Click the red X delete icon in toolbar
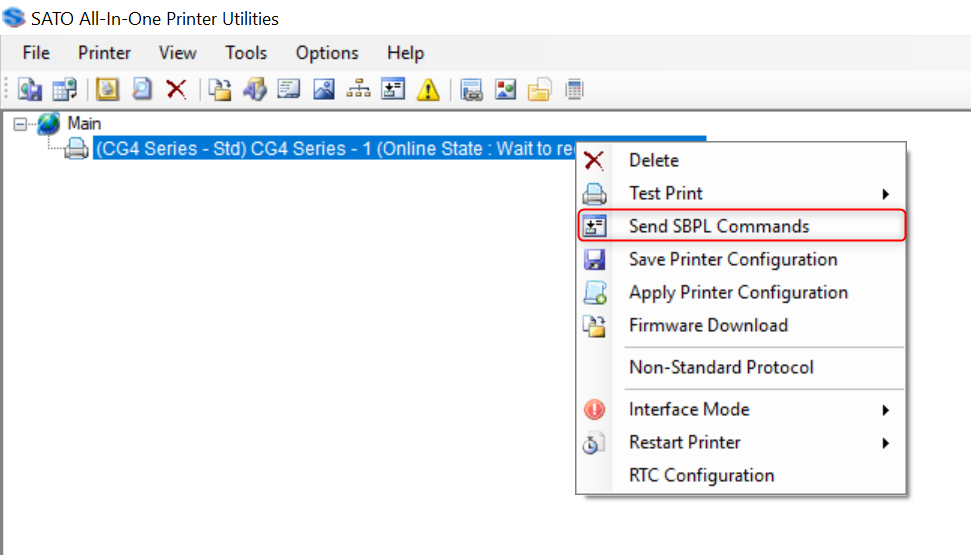The image size is (971, 555). (x=176, y=90)
